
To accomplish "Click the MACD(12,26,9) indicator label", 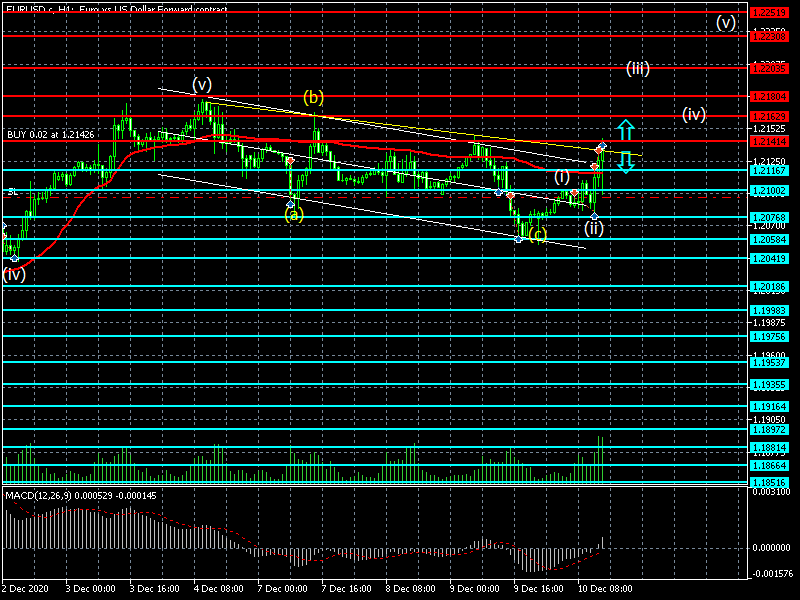I will coord(80,496).
